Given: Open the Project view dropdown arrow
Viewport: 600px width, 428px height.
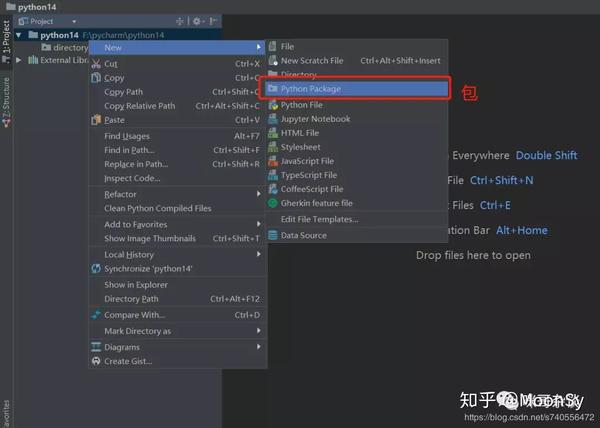Looking at the screenshot, I should pyautogui.click(x=74, y=22).
